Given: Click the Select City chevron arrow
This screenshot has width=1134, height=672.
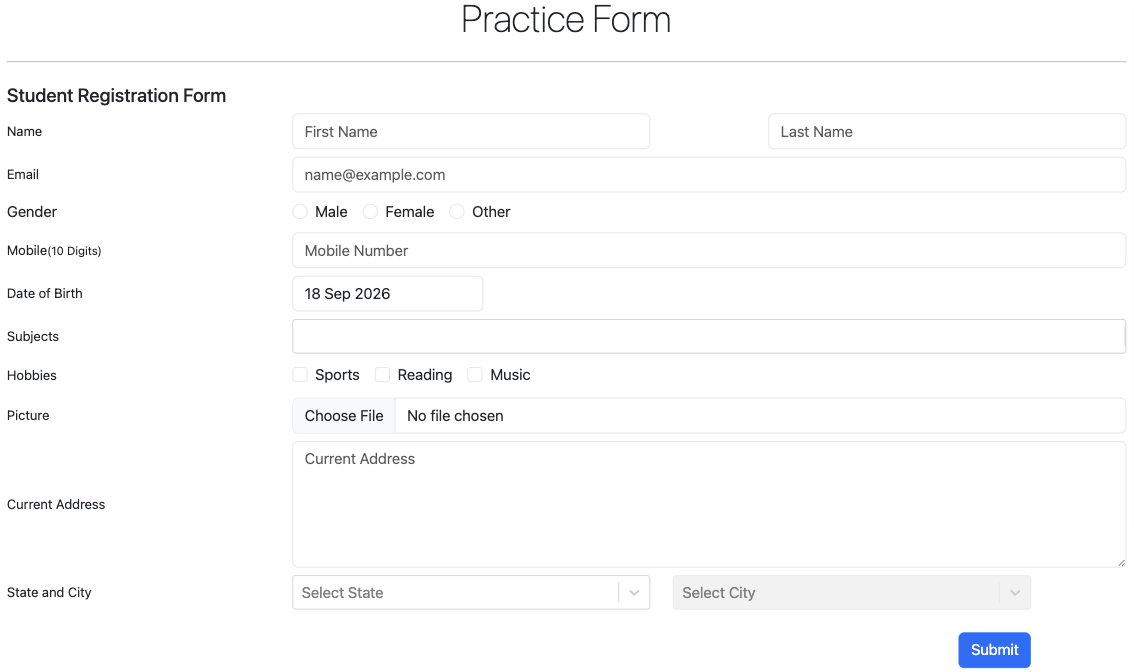Looking at the screenshot, I should pos(1015,592).
